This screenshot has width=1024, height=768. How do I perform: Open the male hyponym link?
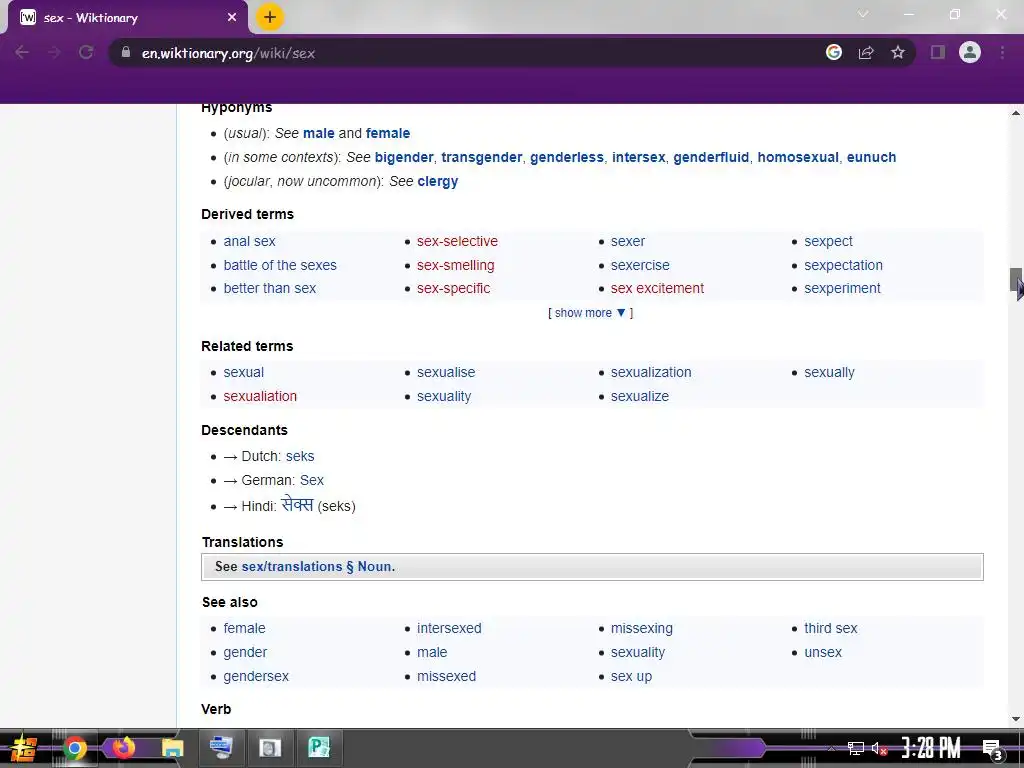(319, 133)
